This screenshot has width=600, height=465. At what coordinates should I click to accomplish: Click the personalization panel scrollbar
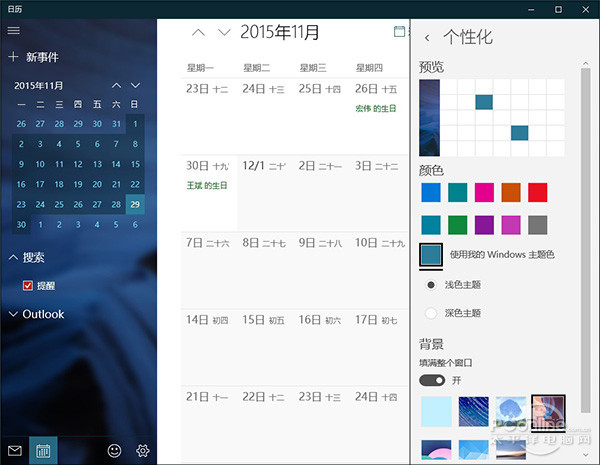tap(585, 240)
